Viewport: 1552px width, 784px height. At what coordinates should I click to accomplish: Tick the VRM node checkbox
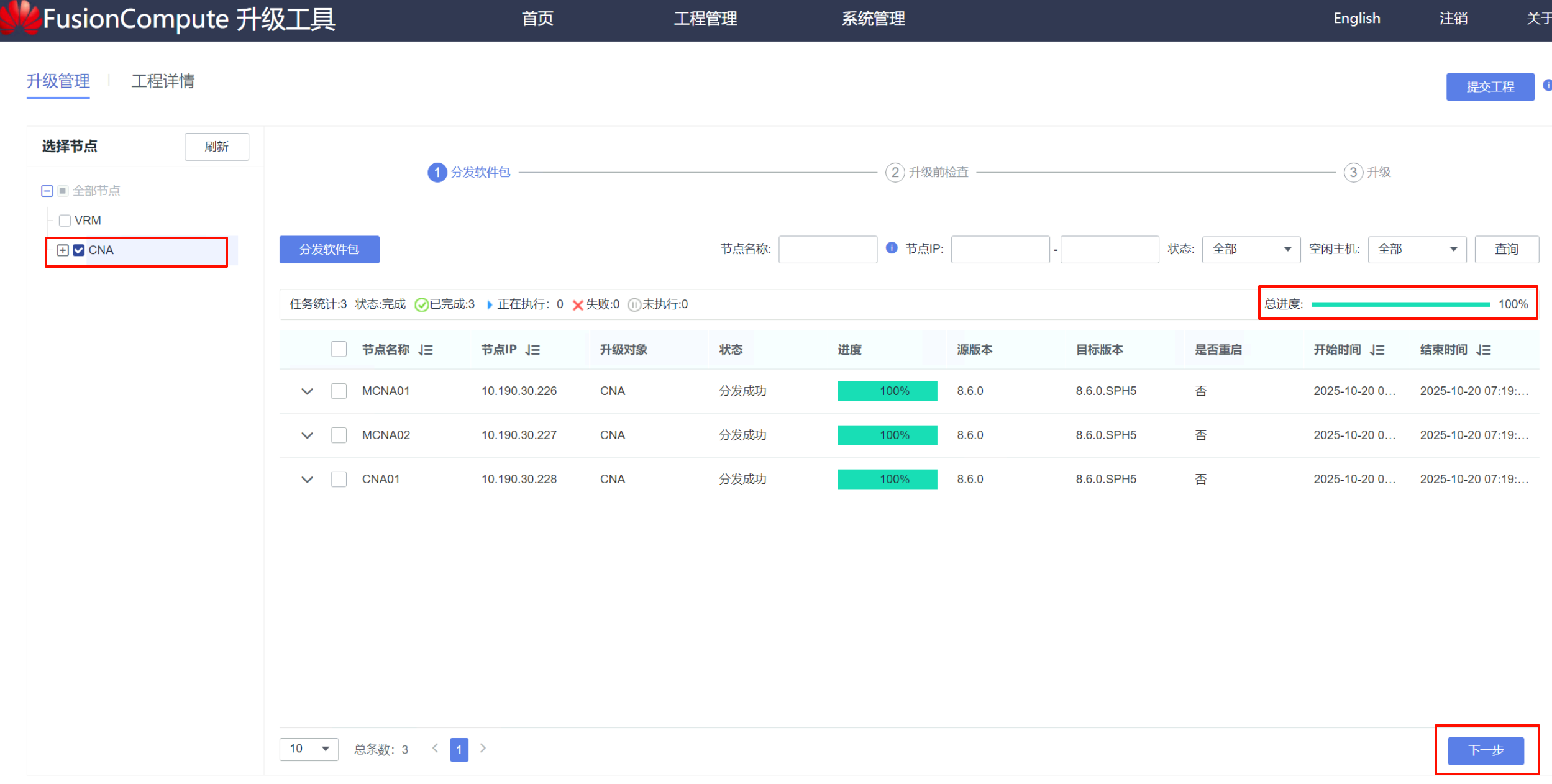(x=65, y=221)
